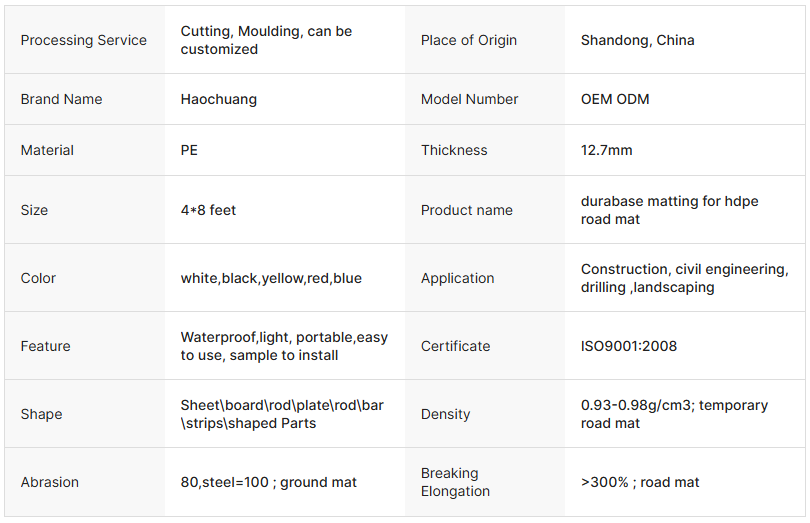Click the Application label cell
The height and width of the screenshot is (523, 810).
tap(458, 278)
